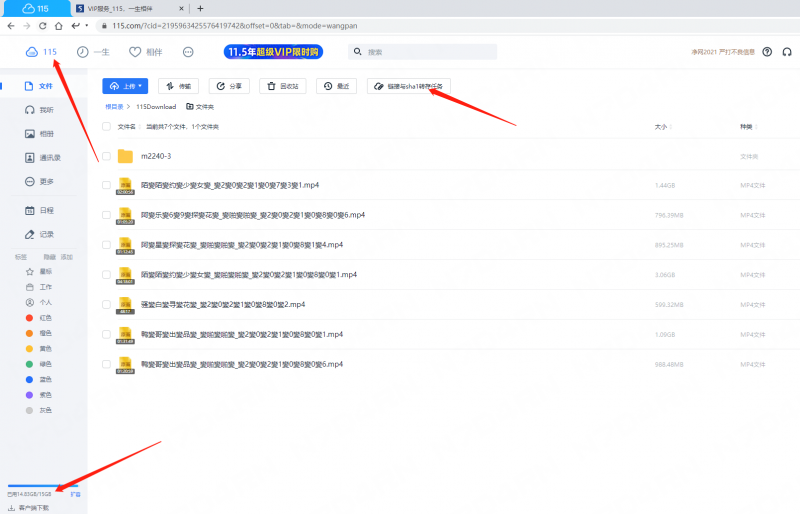Screen dimensions: 800x514
Task: Open the calendar (日程) sidebar item
Action: [x=40, y=210]
